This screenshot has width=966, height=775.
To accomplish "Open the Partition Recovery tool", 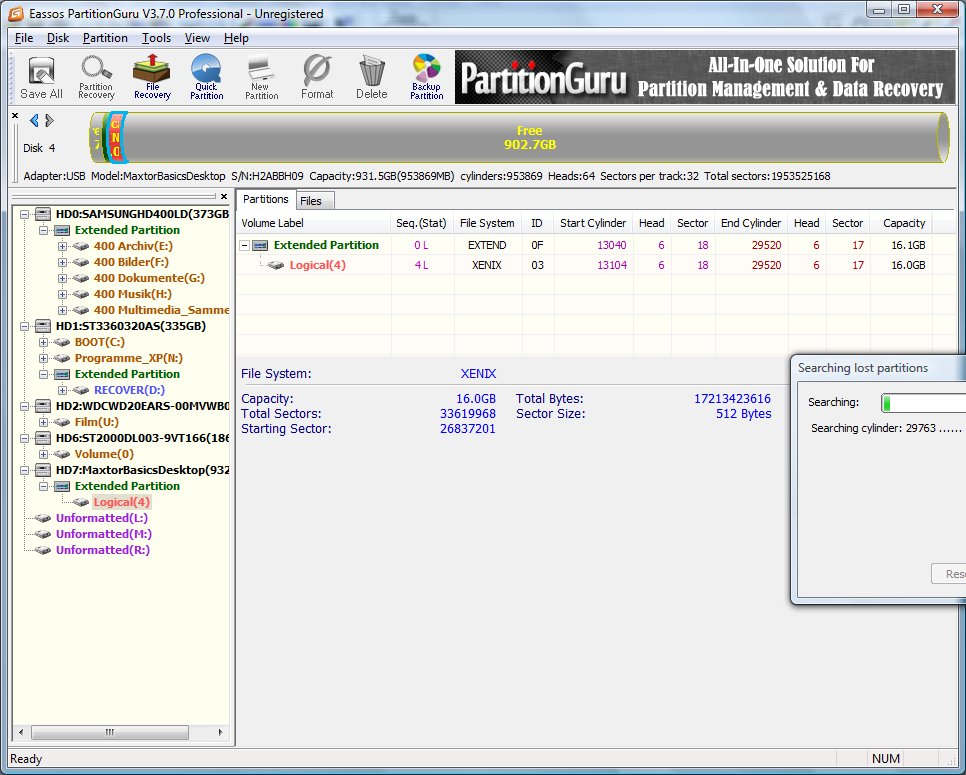I will click(x=96, y=78).
